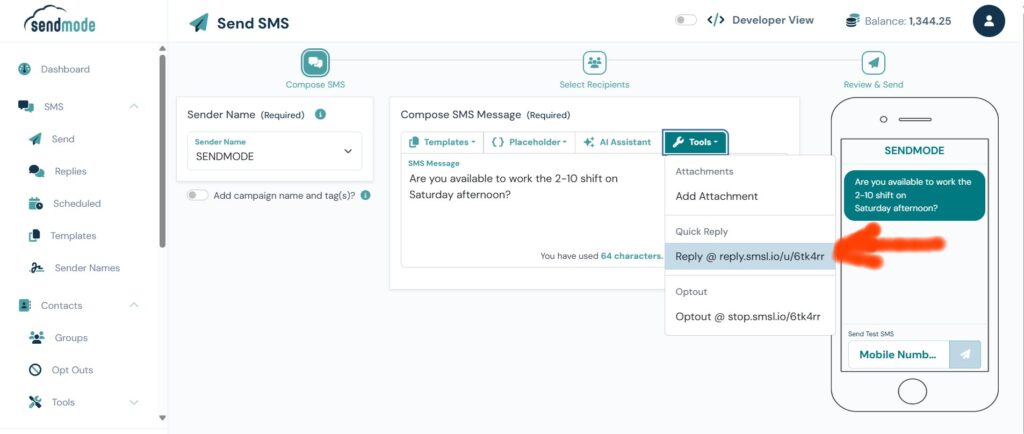The width and height of the screenshot is (1024, 434).
Task: Click the Dashboard gauge icon
Action: coord(25,69)
